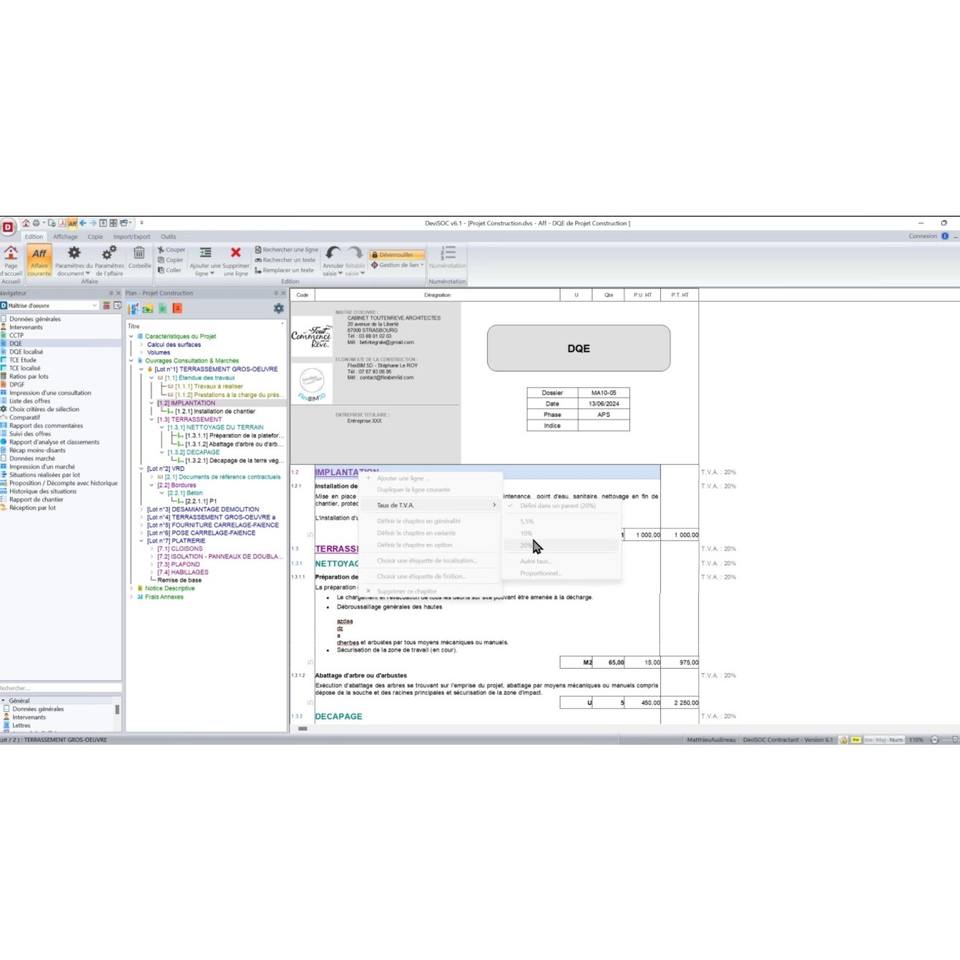The image size is (960, 960).
Task: Click Rechercher une ligne in ribbon
Action: (x=285, y=249)
